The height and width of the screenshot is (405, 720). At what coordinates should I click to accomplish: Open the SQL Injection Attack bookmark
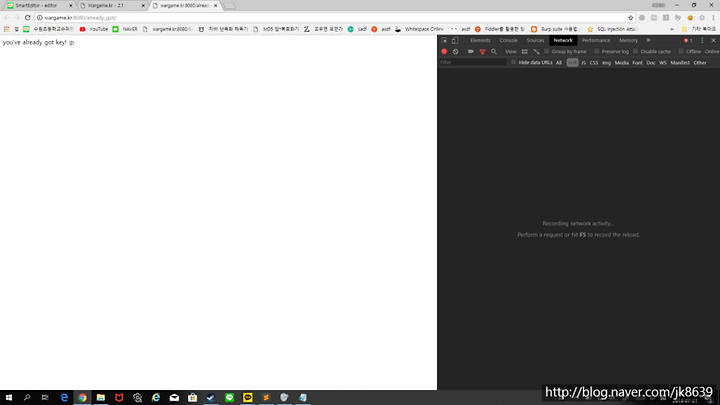[613, 29]
